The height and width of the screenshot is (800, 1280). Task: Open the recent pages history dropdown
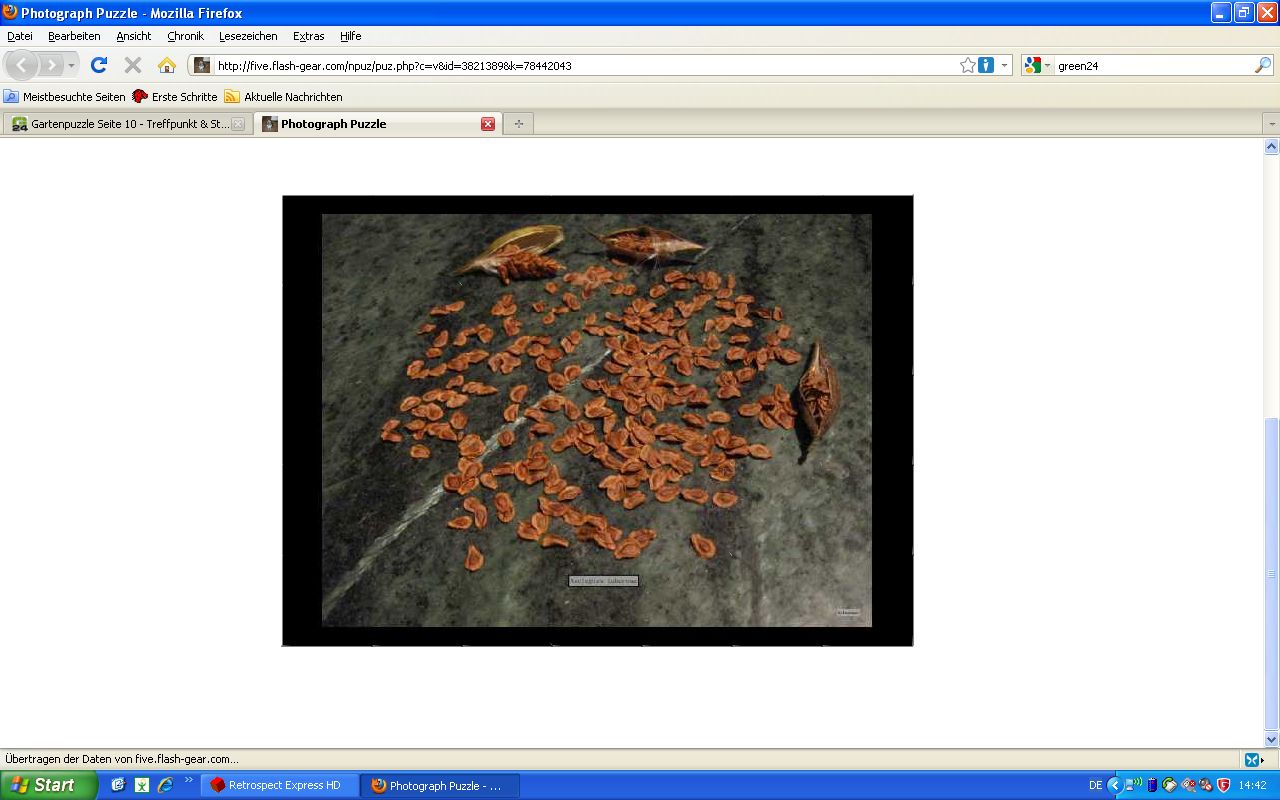71,66
